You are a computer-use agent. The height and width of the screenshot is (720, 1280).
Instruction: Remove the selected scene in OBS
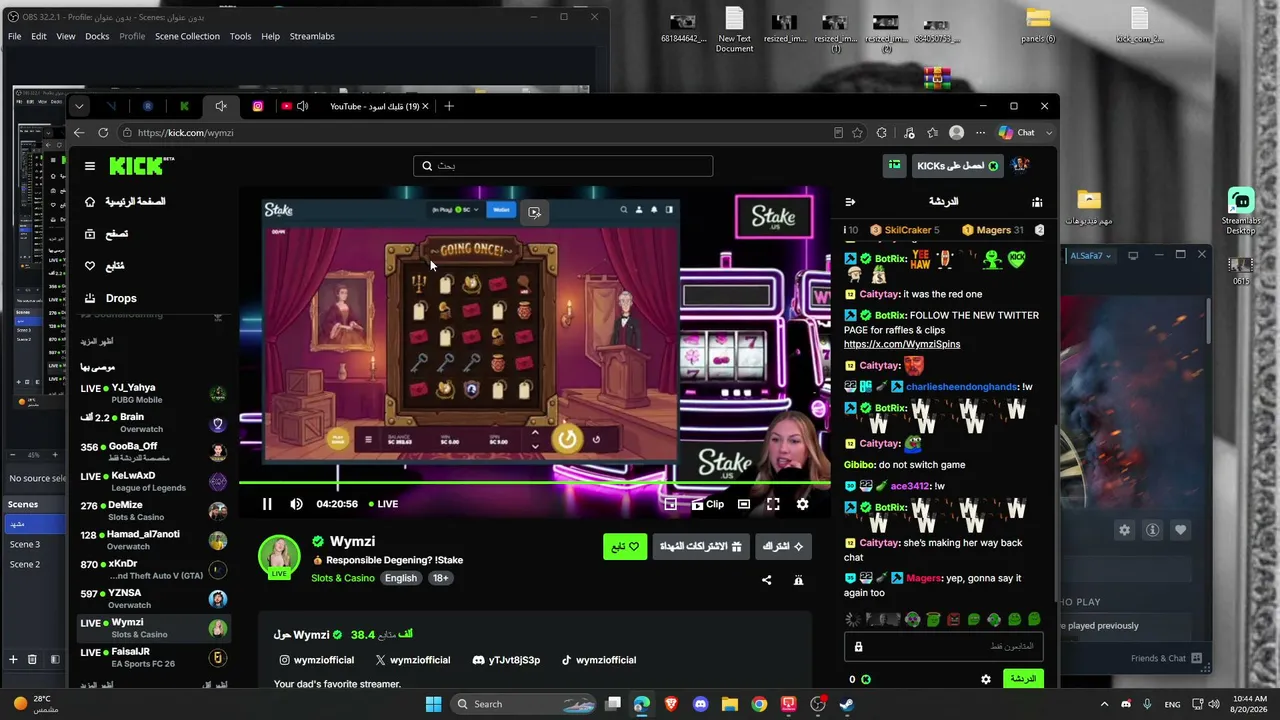(32, 659)
